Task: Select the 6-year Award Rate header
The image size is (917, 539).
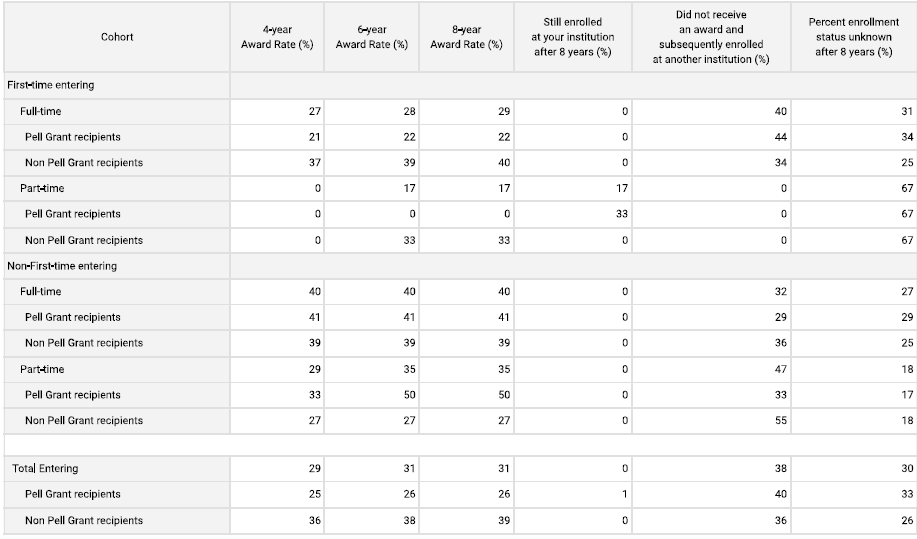Action: coord(372,37)
